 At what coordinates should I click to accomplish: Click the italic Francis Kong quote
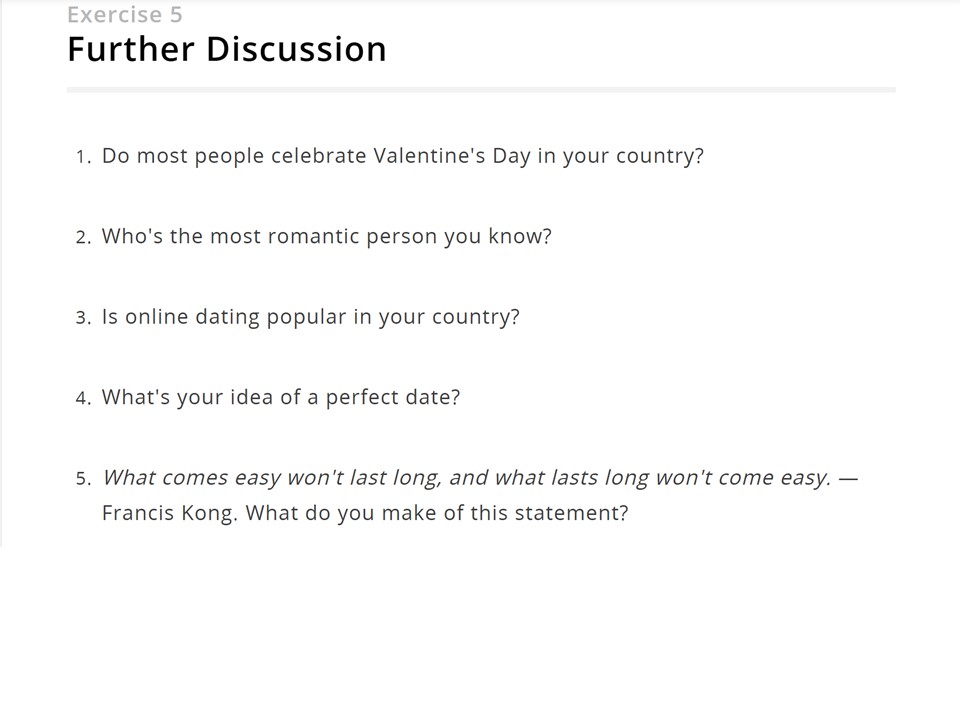467,478
